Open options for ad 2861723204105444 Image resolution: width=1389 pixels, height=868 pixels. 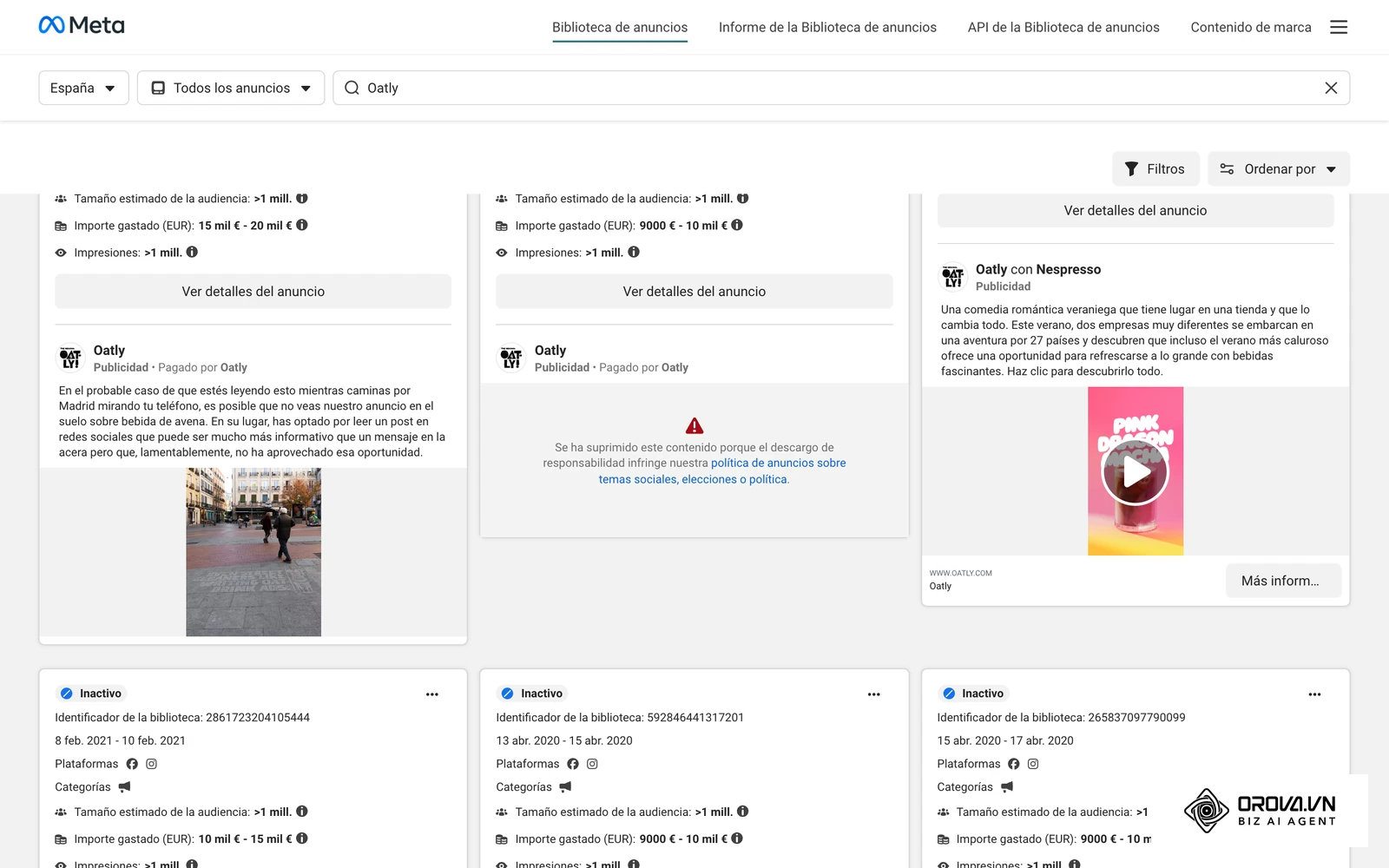tap(432, 694)
